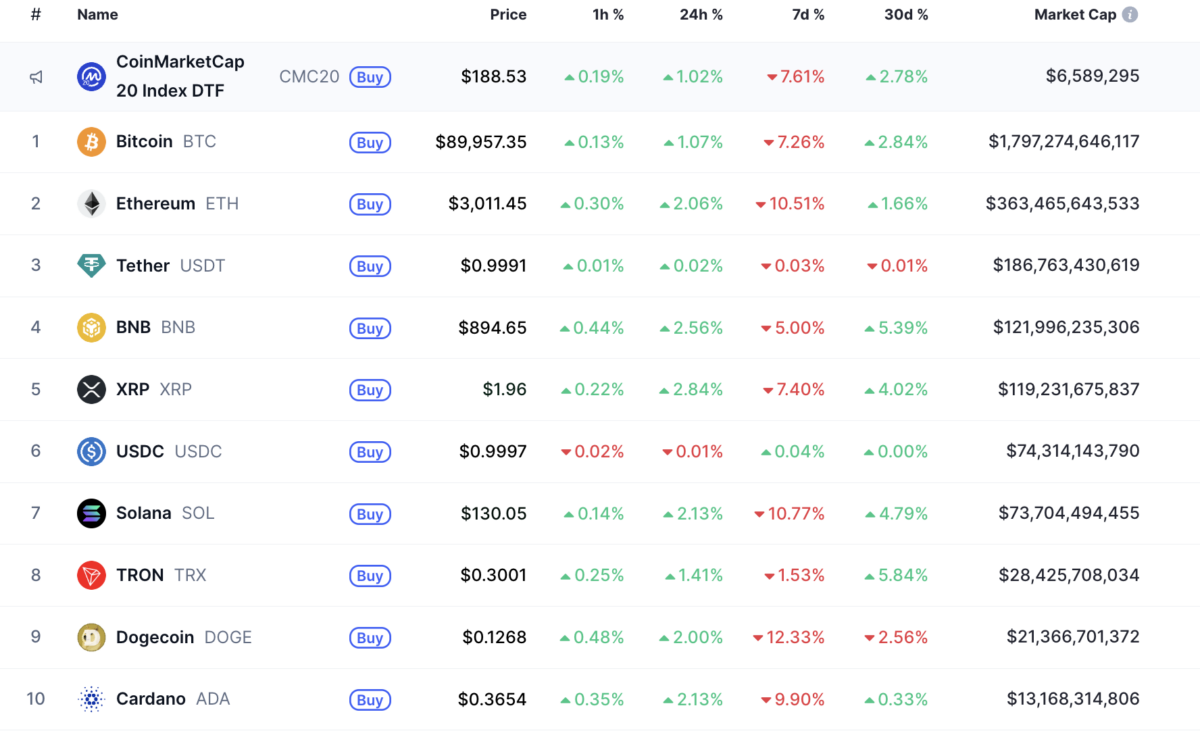Click the Ethereum diamond logo icon
Screen dimensions: 1200x731
tap(91, 204)
